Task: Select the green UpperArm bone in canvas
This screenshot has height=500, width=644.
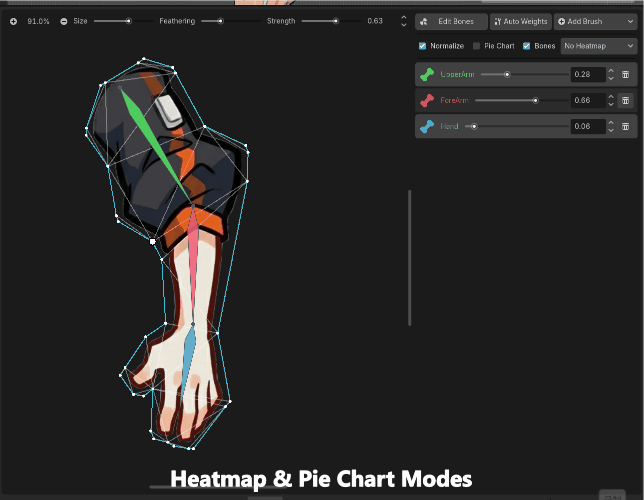Action: [153, 140]
